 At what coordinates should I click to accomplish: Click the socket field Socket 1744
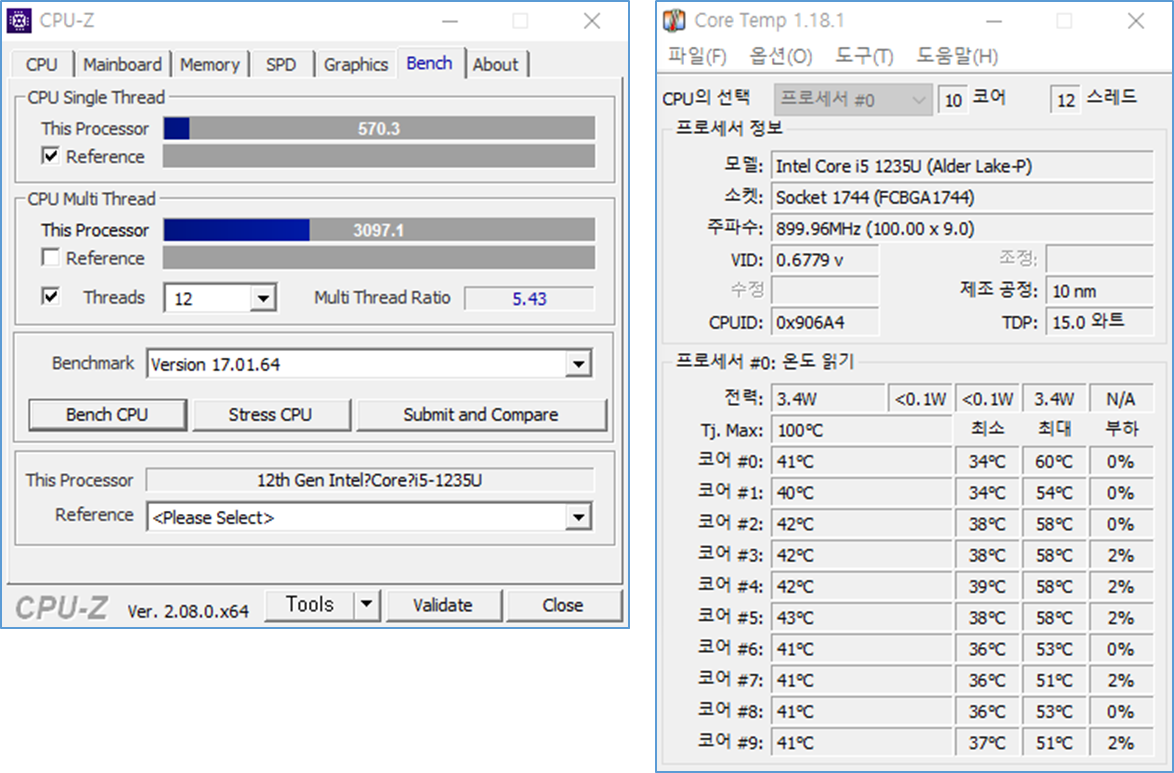click(x=961, y=197)
